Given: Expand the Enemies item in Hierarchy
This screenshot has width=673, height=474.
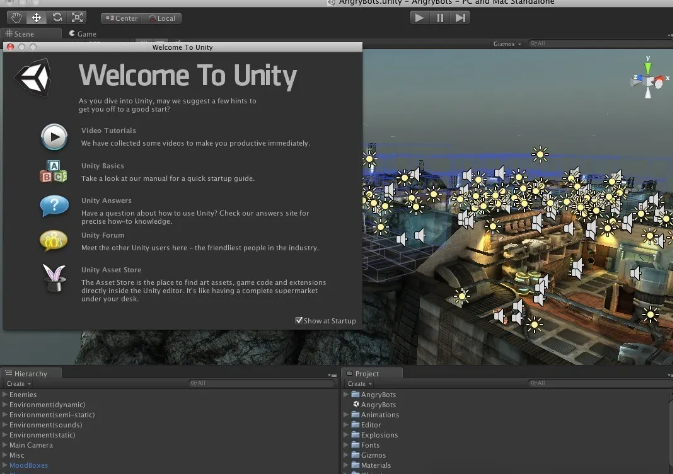Looking at the screenshot, I should tap(5, 395).
